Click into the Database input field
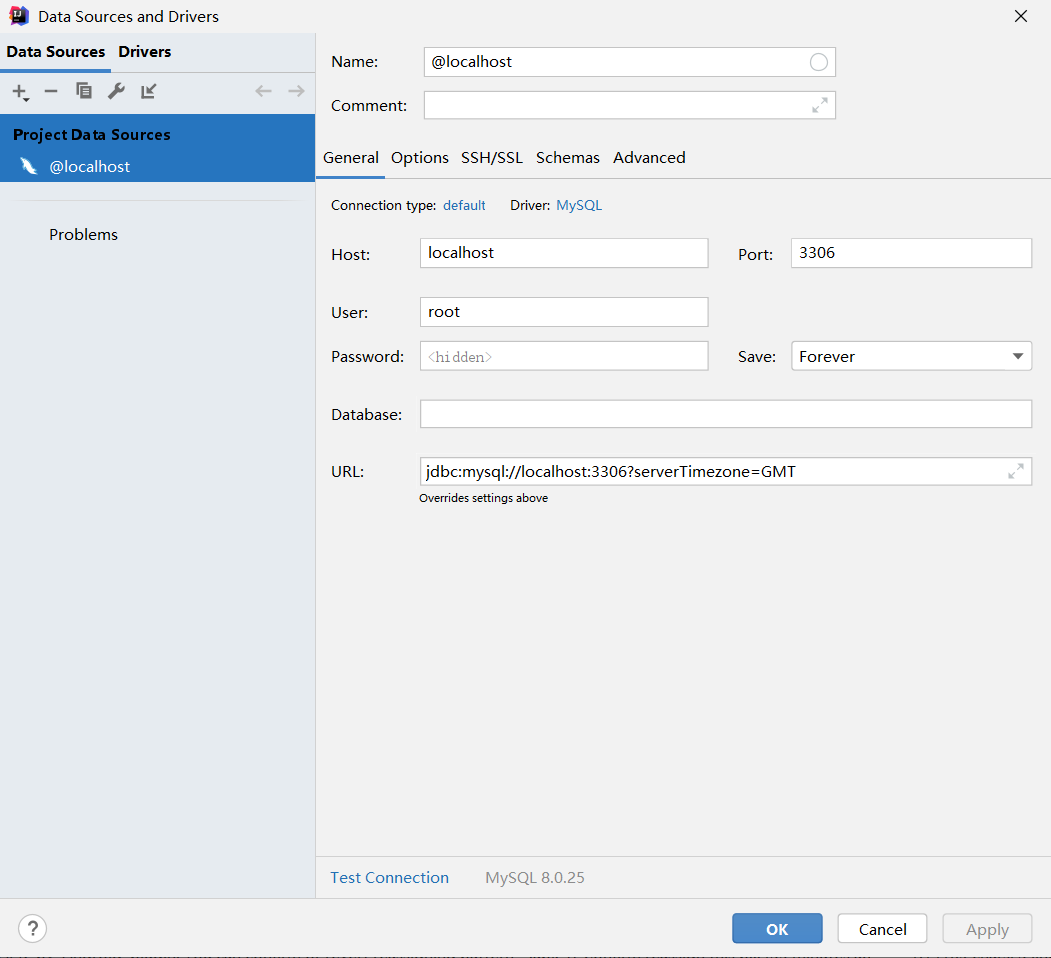 point(725,414)
